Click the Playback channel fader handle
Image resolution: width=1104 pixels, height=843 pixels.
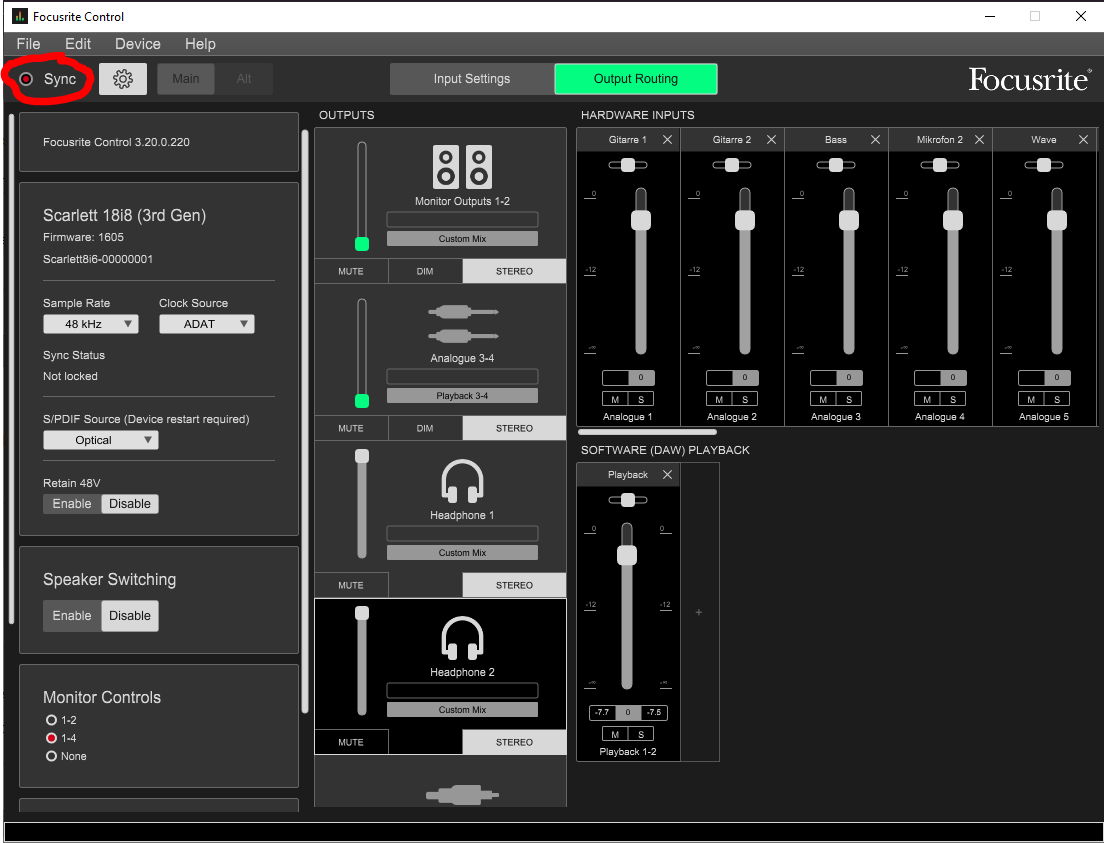click(627, 555)
